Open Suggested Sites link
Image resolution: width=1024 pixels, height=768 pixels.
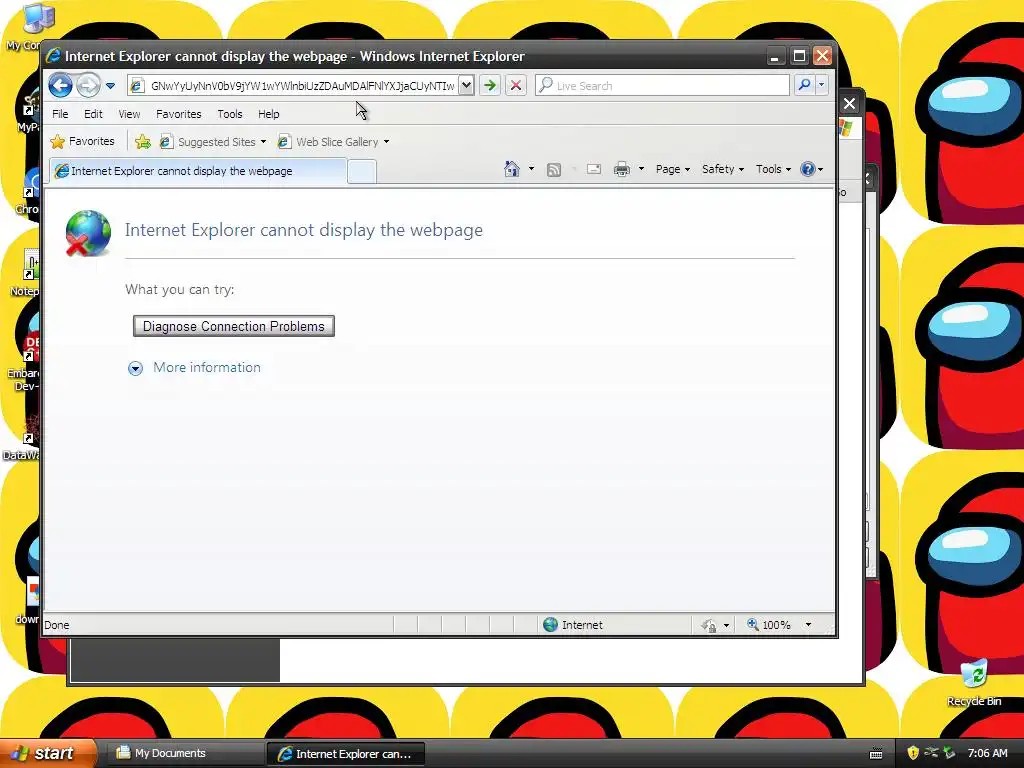coord(213,142)
